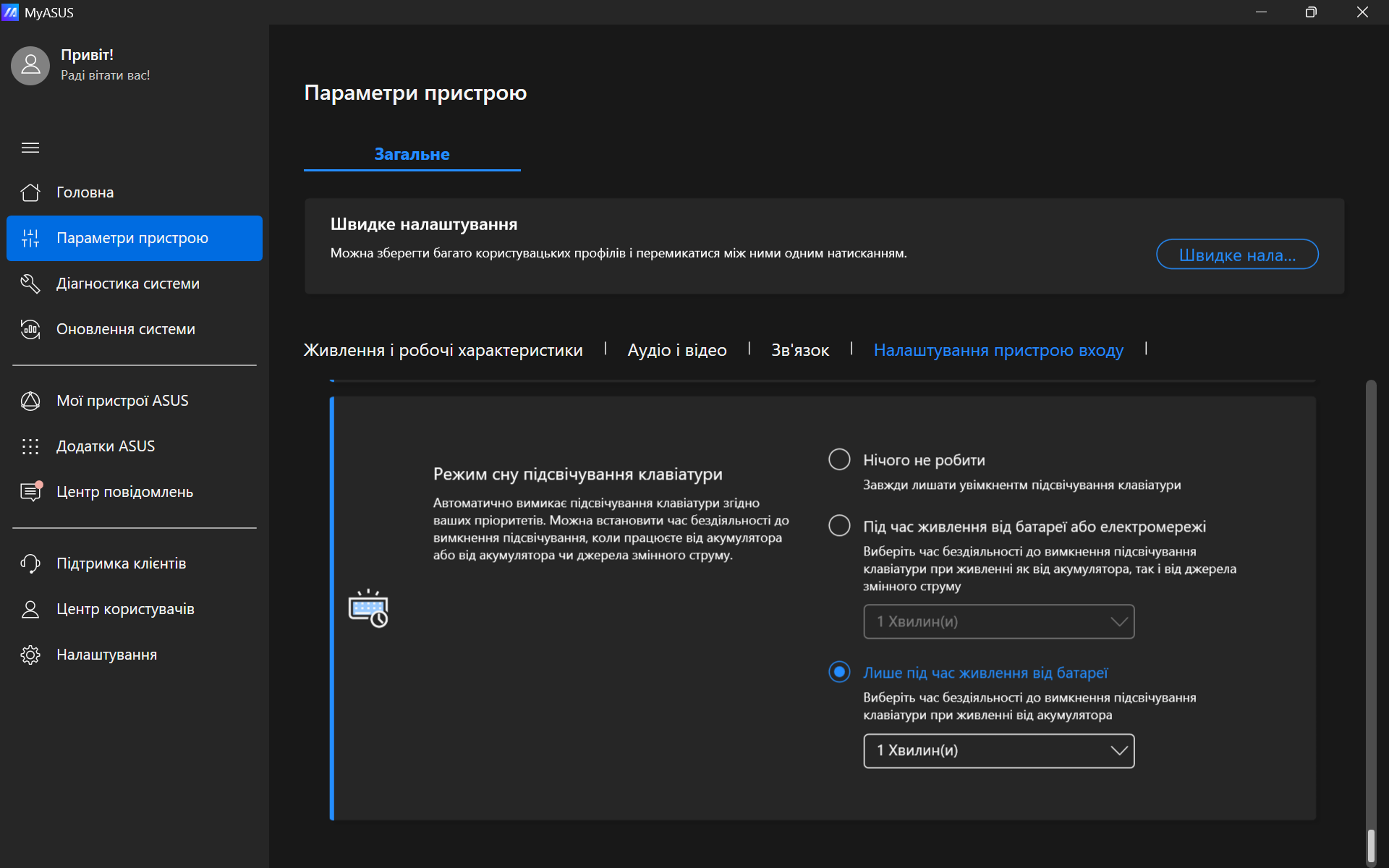
Task: Click the hamburger menu icon in sidebar
Action: click(x=30, y=148)
